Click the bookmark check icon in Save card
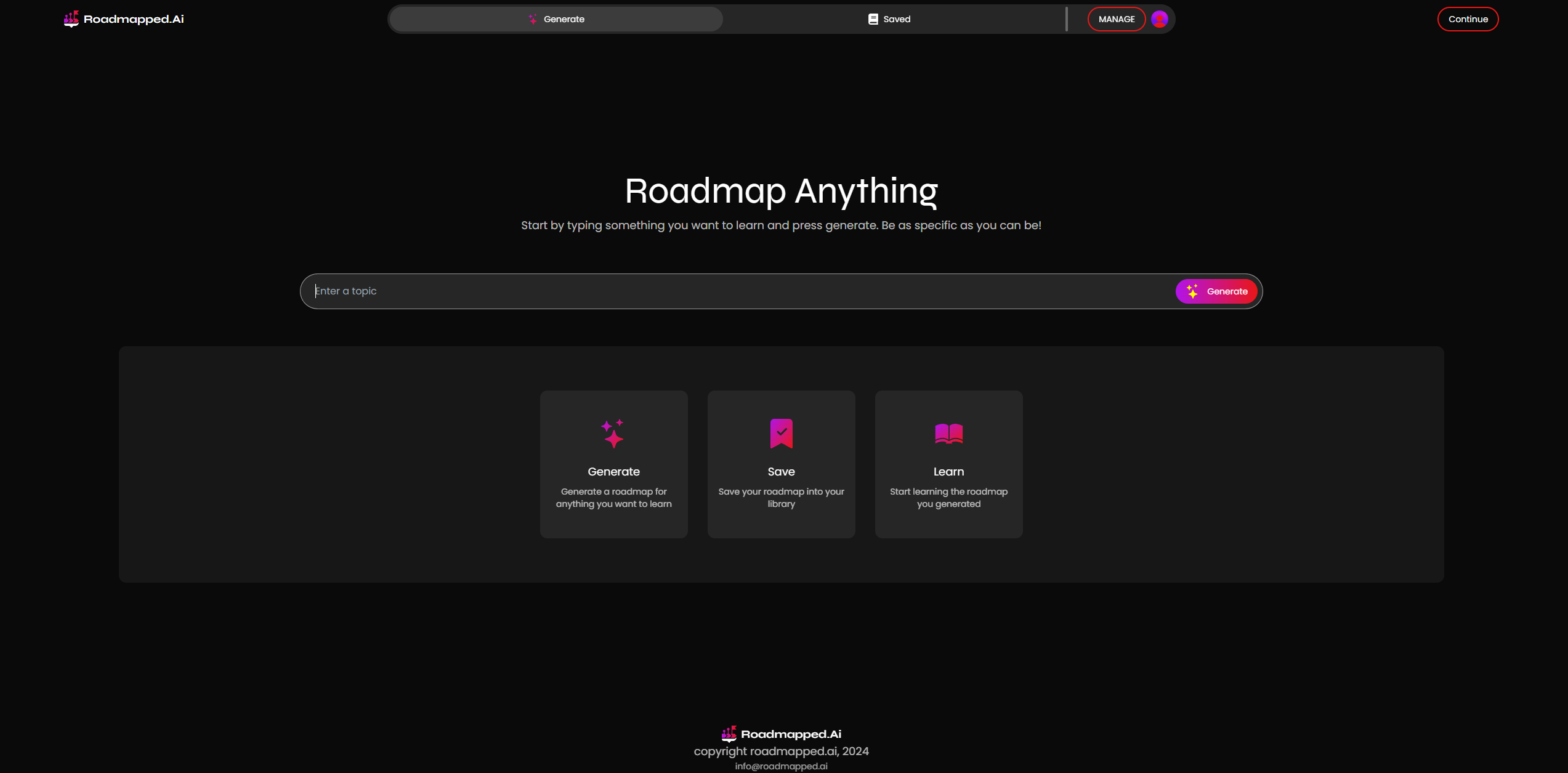The height and width of the screenshot is (773, 1568). (781, 434)
